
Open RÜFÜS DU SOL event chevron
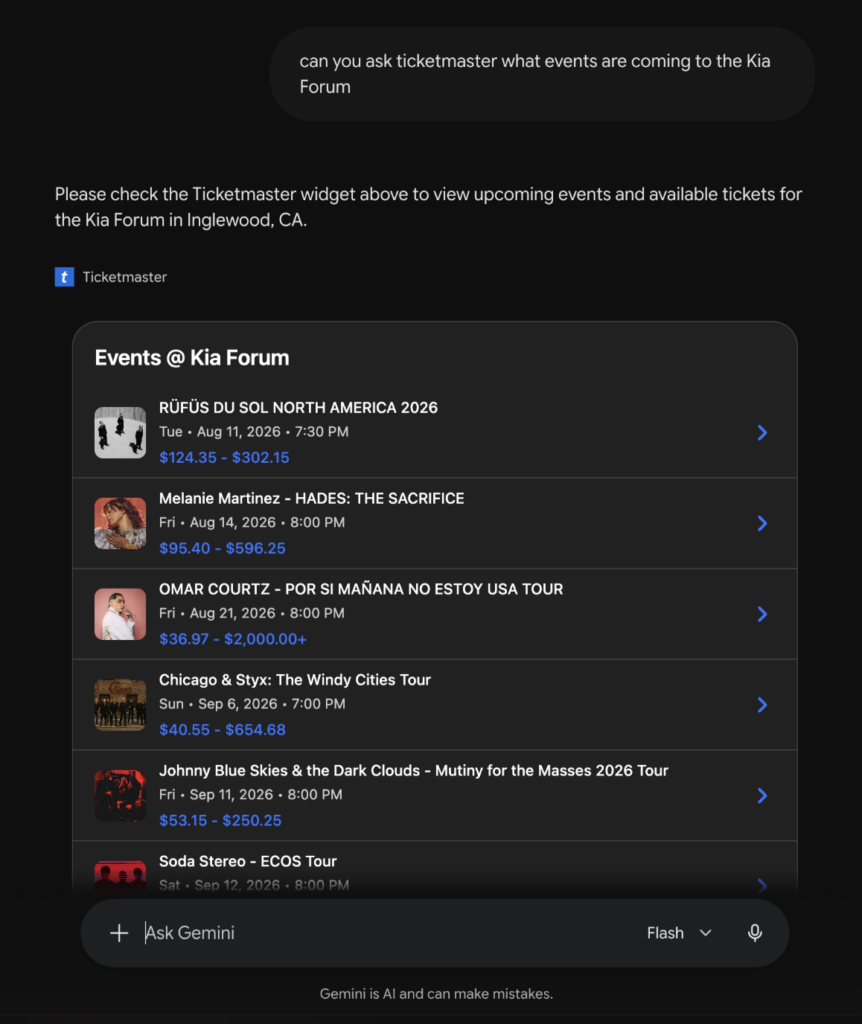pyautogui.click(x=762, y=432)
